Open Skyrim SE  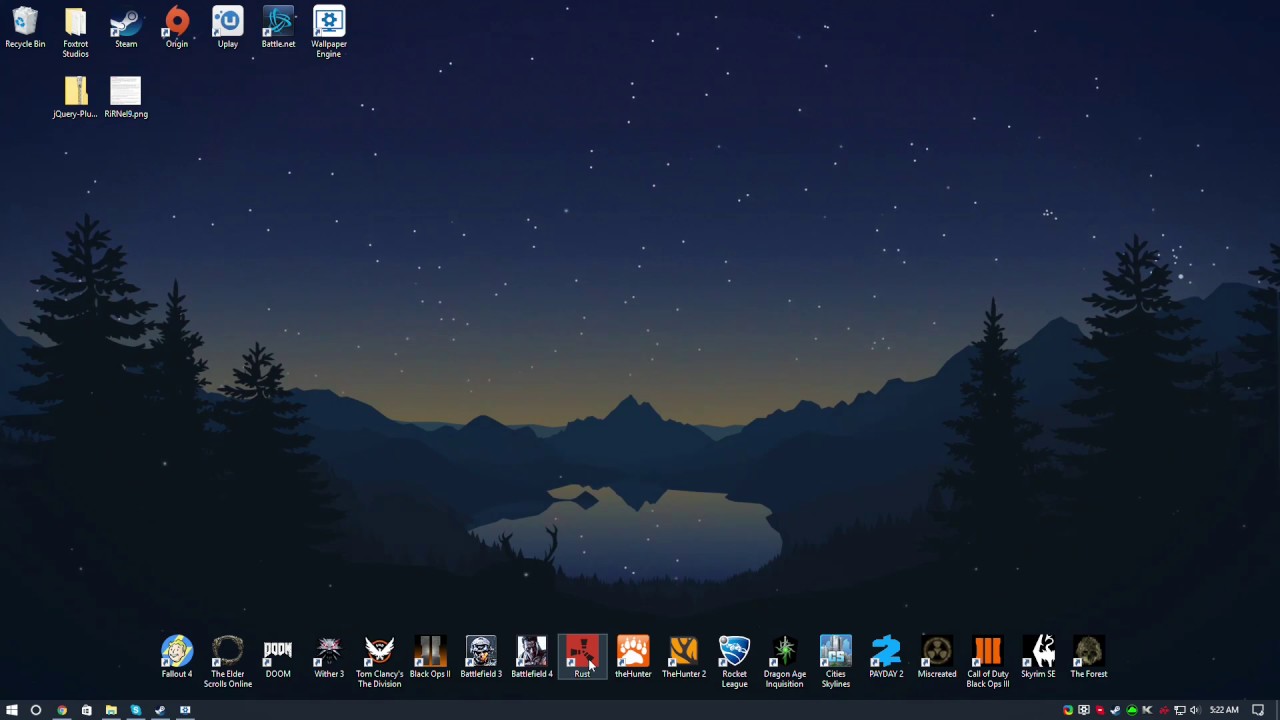point(1038,652)
